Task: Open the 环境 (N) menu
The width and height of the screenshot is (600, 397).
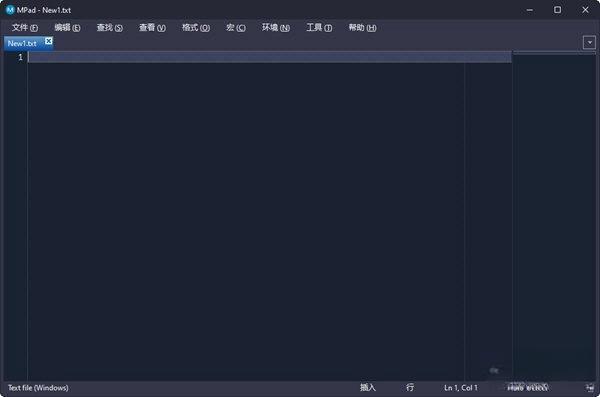Action: (x=276, y=28)
